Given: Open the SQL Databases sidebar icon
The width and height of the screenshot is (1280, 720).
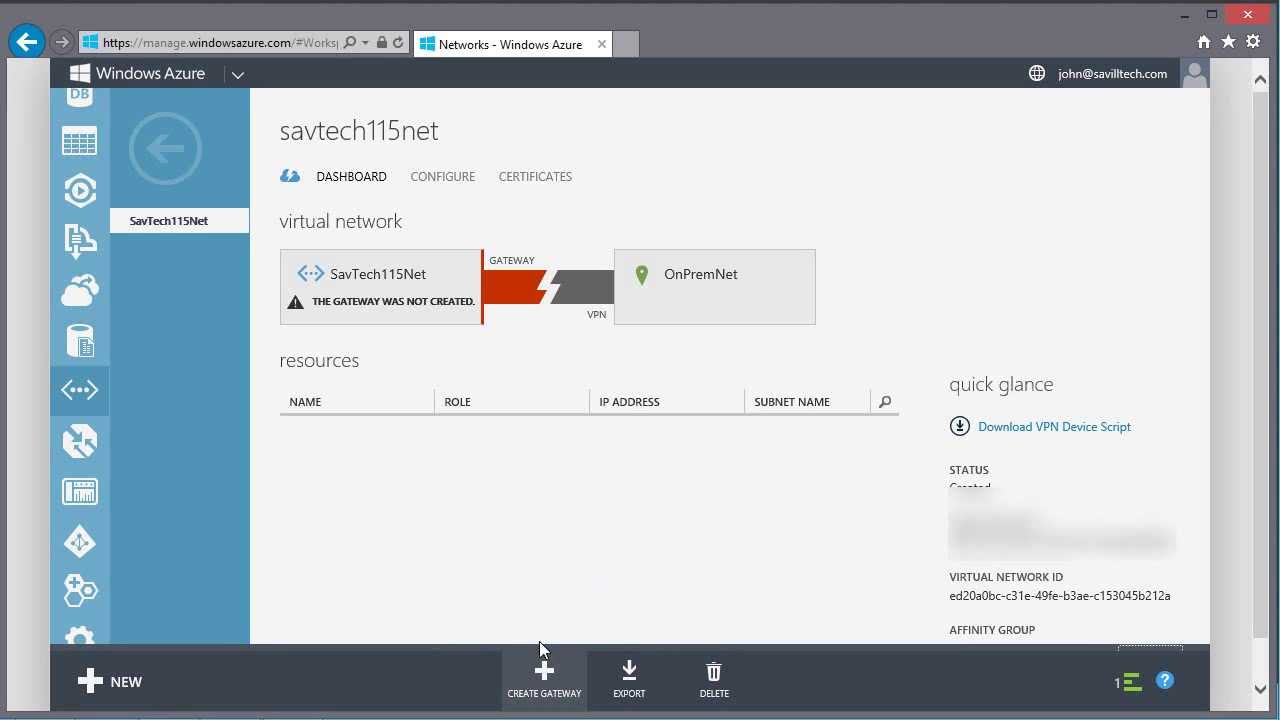Looking at the screenshot, I should click(x=79, y=97).
